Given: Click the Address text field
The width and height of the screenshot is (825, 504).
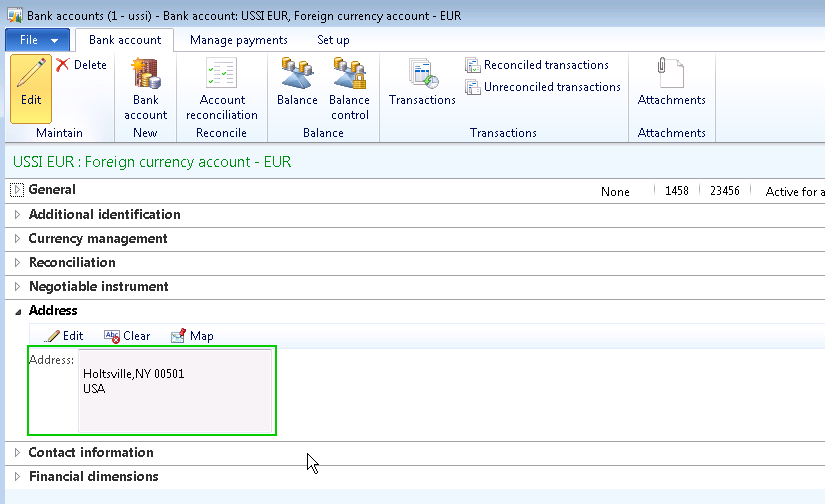Looking at the screenshot, I should tap(174, 391).
